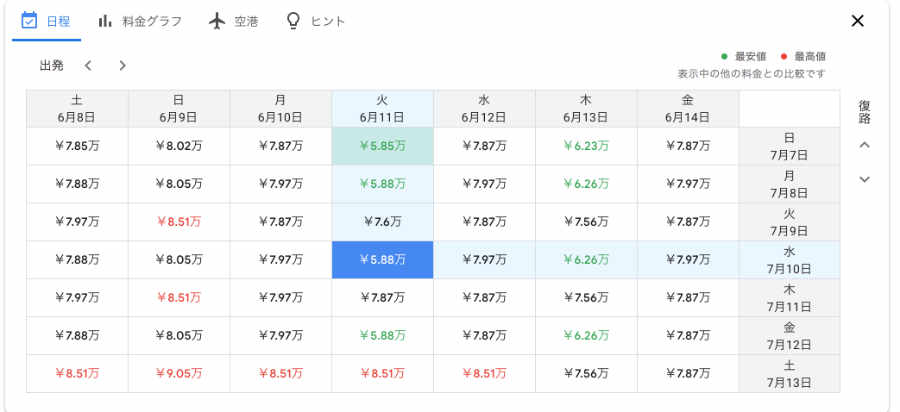Open the 日程 dates tab

46,21
